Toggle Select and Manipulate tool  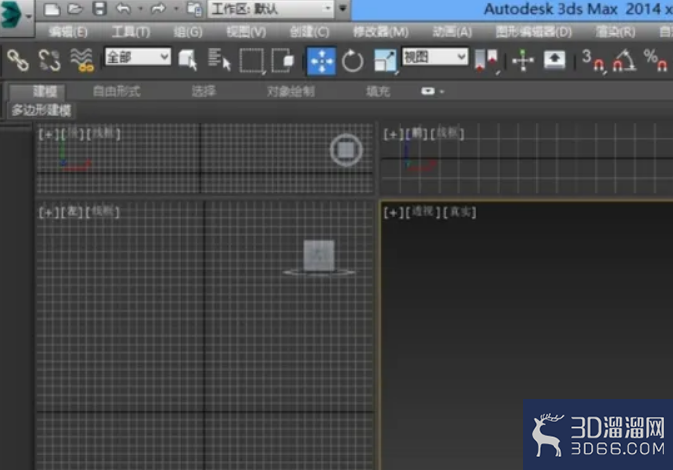[523, 60]
